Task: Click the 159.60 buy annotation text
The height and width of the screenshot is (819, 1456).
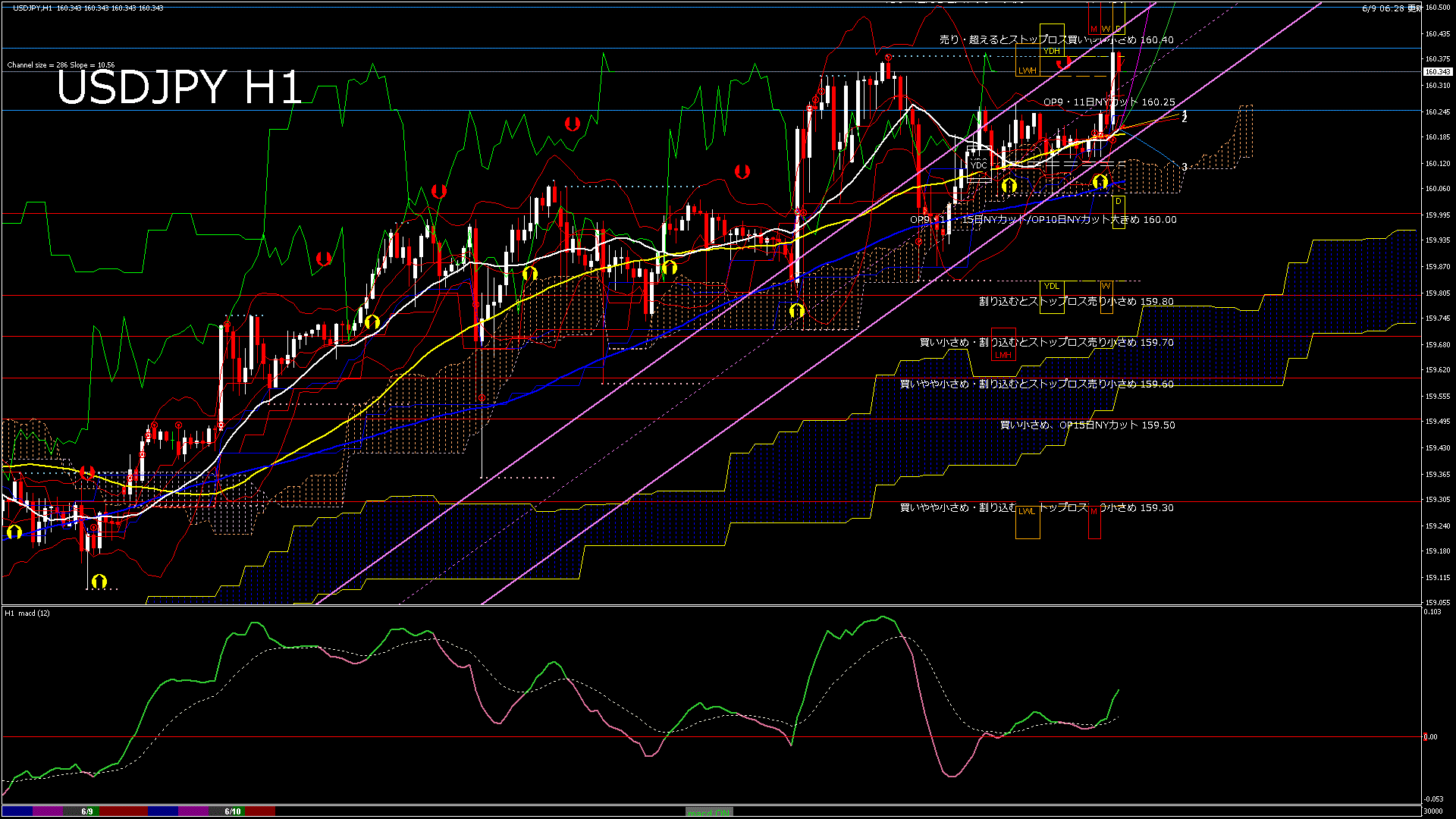Action: click(x=1037, y=384)
